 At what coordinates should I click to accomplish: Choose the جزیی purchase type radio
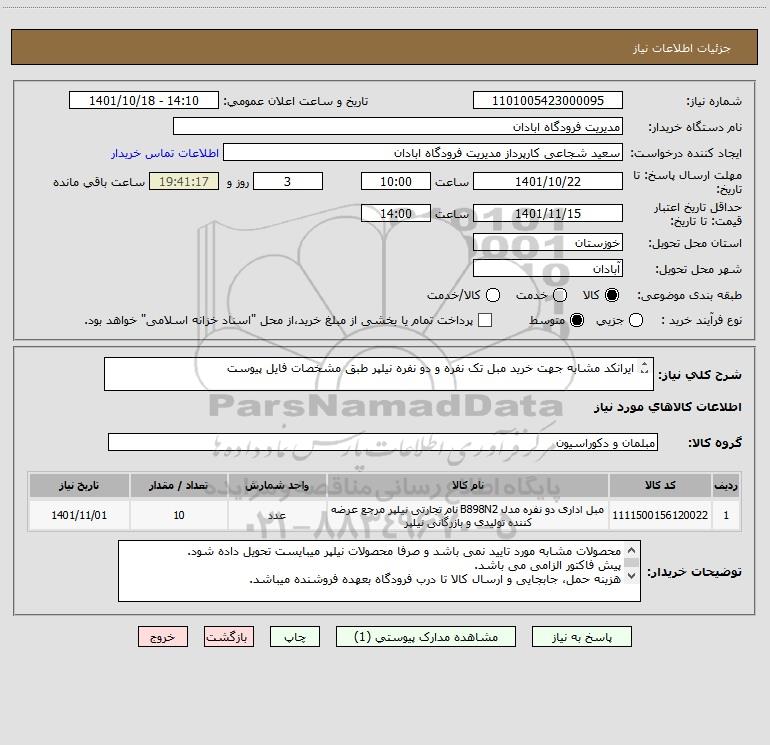[x=636, y=320]
